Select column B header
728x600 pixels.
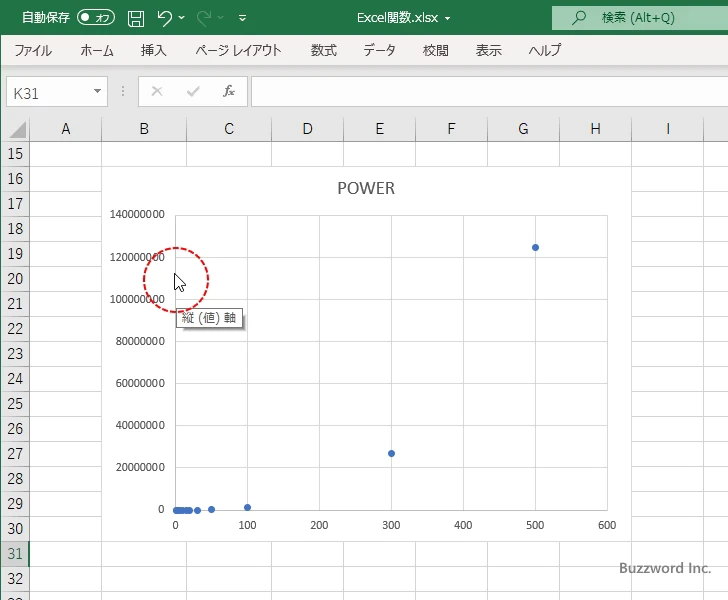(x=144, y=129)
